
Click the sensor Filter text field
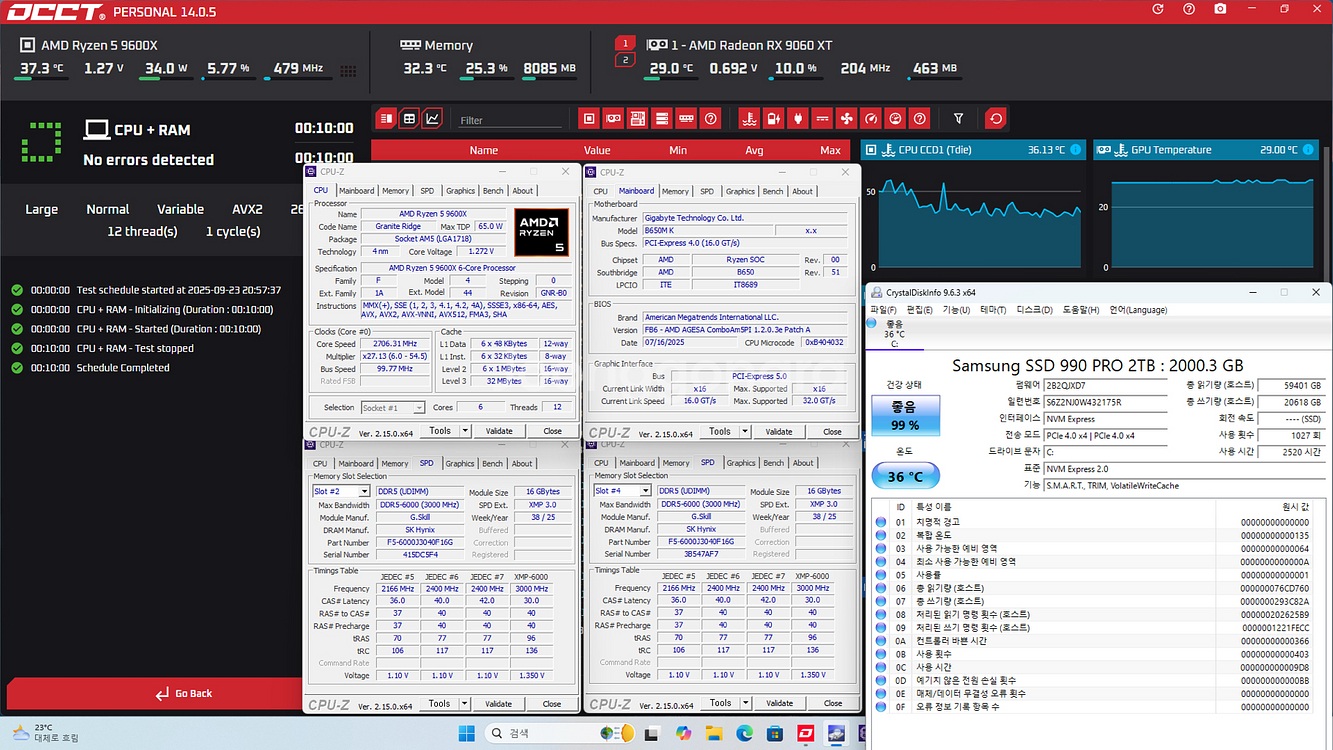coord(510,120)
